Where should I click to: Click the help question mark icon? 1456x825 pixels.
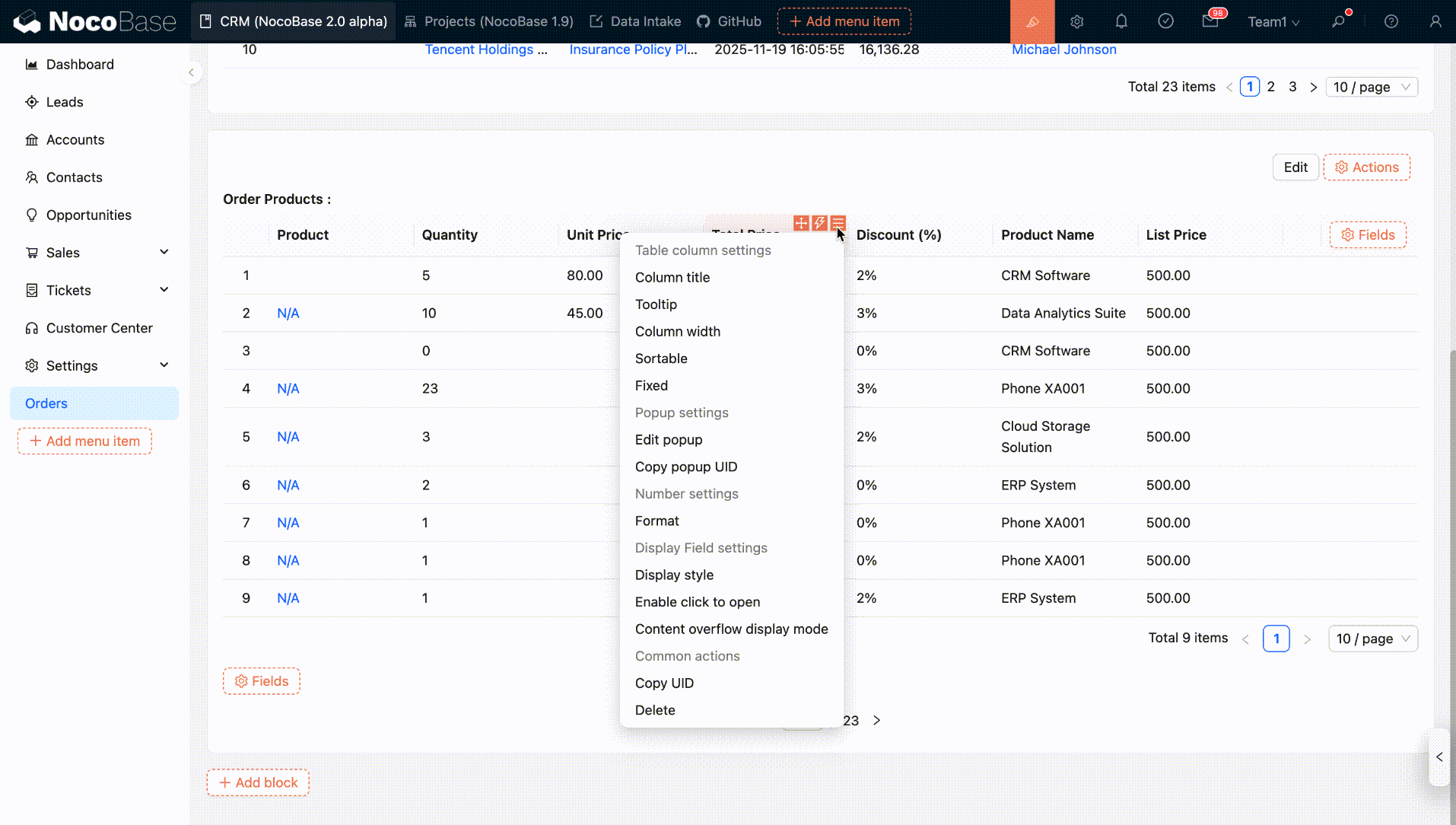click(1391, 21)
